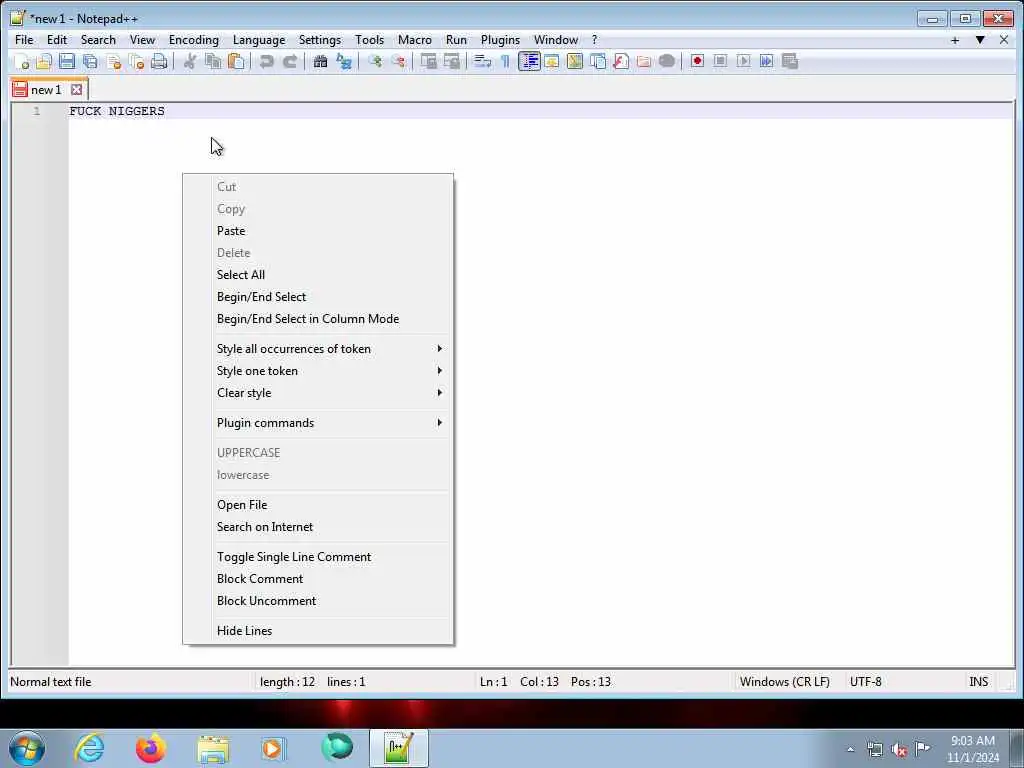Click the muted volume tray icon
1024x768 pixels.
click(x=899, y=749)
